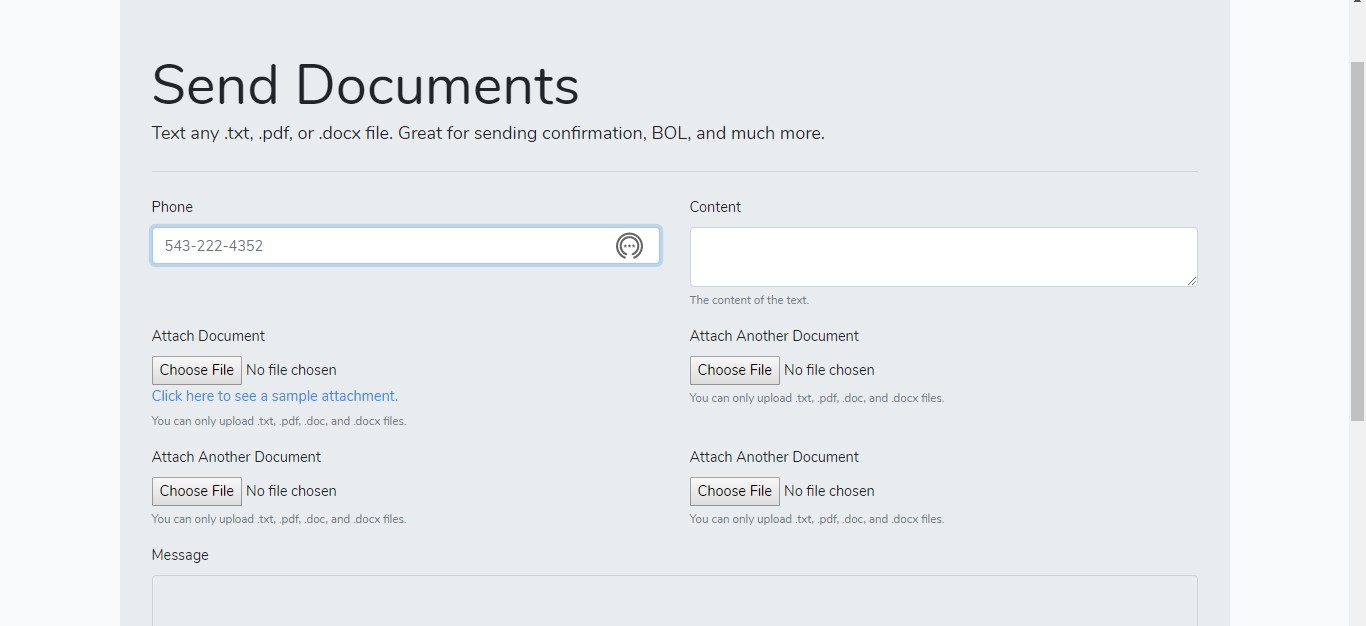Click Choose File under the lower-left Attach Another Document
This screenshot has height=626, width=1366.
(x=196, y=490)
